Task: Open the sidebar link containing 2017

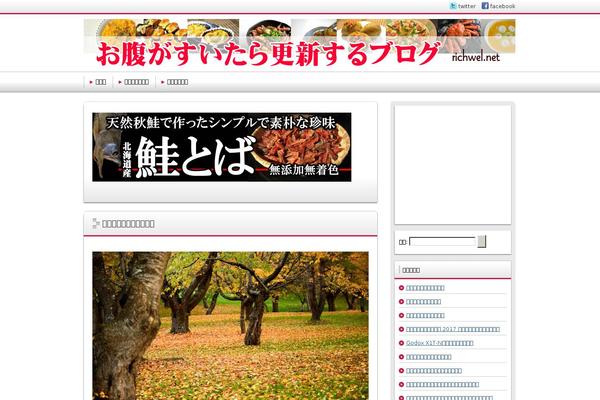Action: click(x=453, y=329)
